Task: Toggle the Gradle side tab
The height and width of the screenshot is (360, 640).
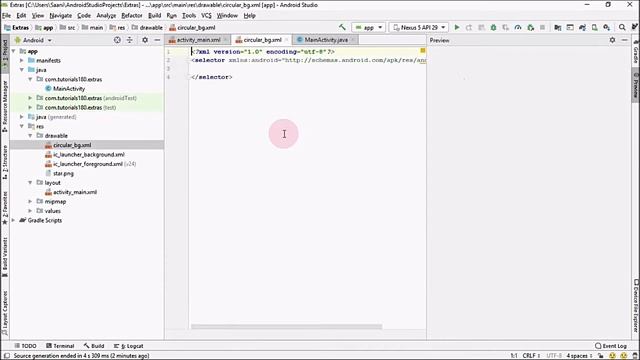Action: point(636,52)
